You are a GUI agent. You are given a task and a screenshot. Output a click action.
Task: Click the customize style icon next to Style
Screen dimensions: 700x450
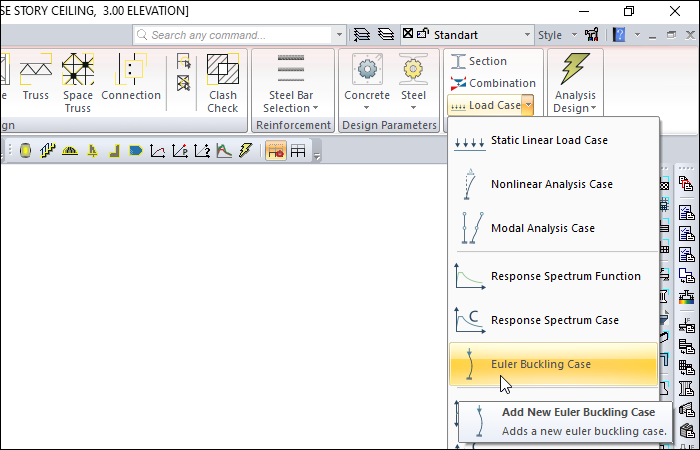pos(592,35)
